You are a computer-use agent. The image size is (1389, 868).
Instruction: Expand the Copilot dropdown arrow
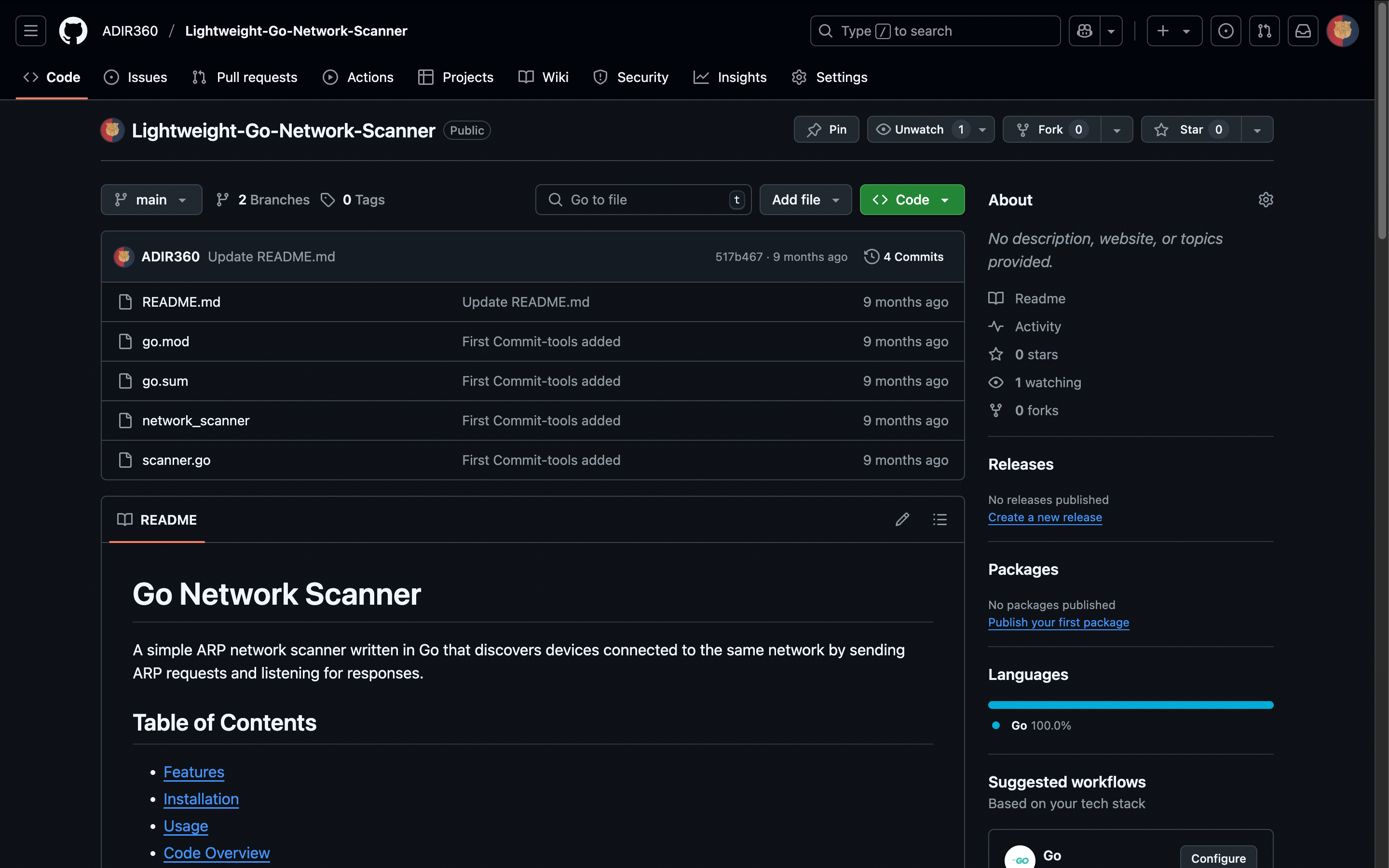(x=1111, y=31)
